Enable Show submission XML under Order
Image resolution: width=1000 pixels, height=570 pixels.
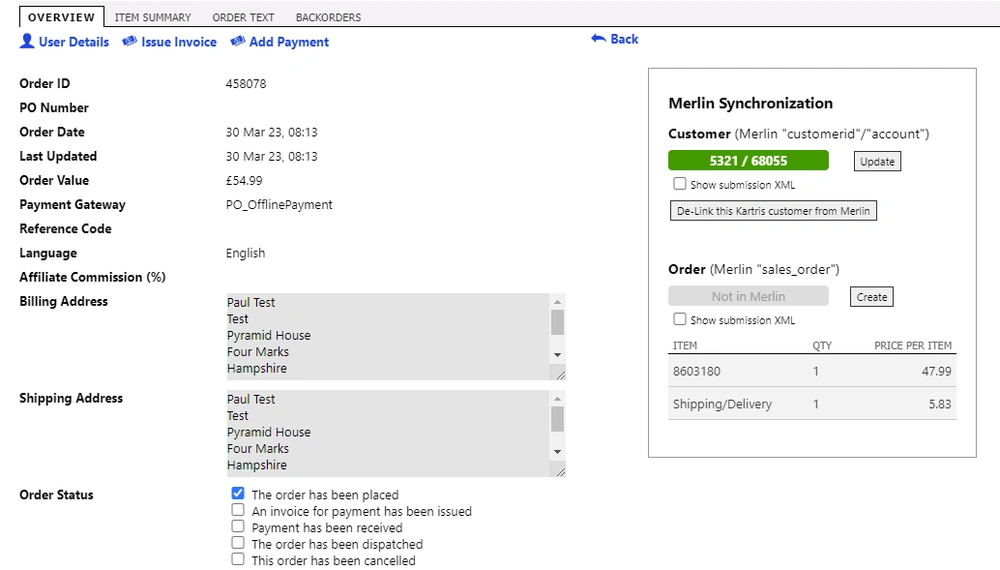pyautogui.click(x=680, y=319)
